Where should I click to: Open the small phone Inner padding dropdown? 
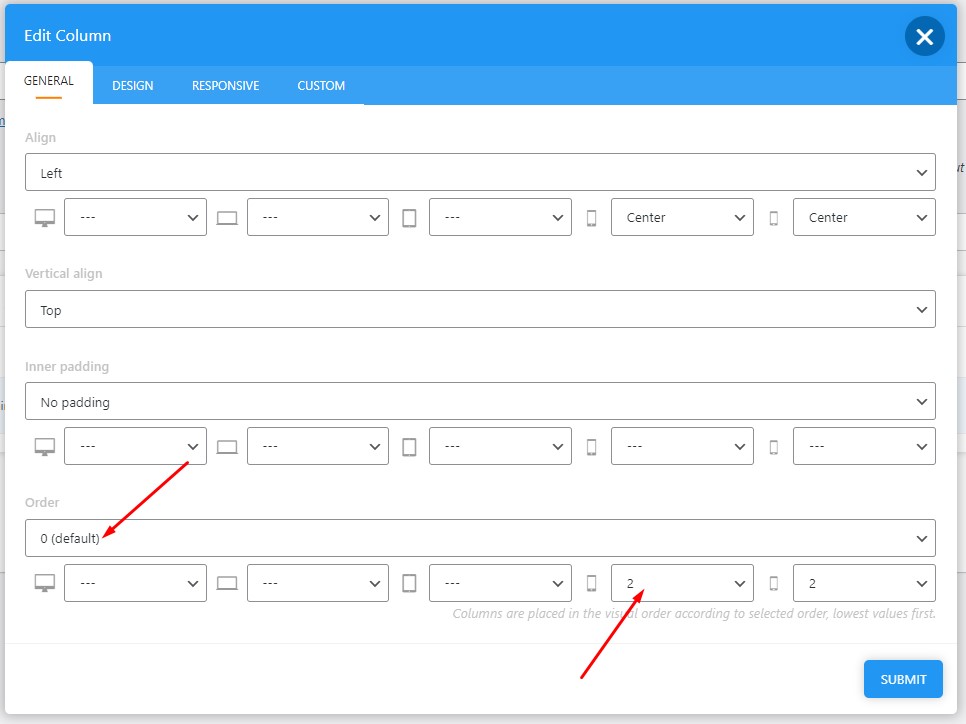pyautogui.click(x=864, y=446)
